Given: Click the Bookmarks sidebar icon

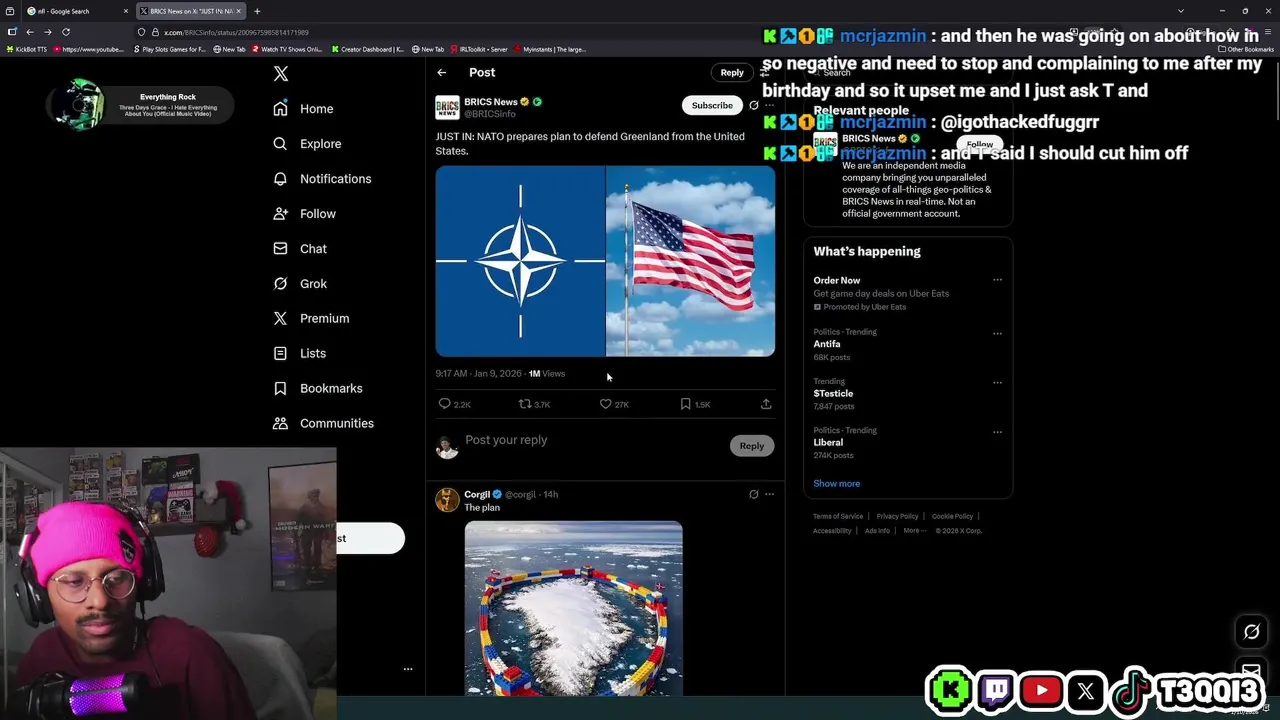Looking at the screenshot, I should click(281, 389).
